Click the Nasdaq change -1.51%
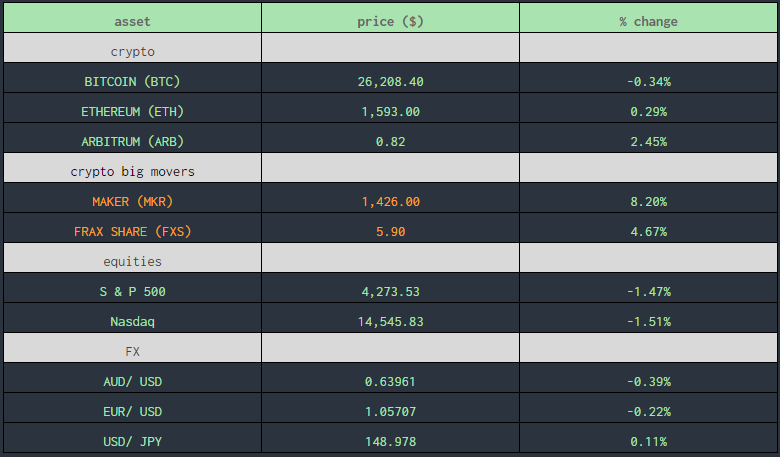Screen dimensions: 780x457 [x=648, y=322]
